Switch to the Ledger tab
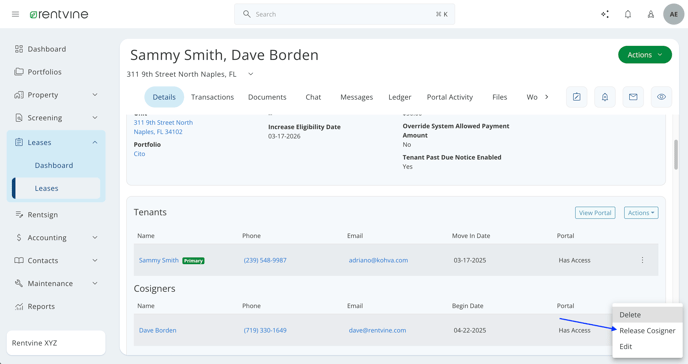Screen dimensions: 688x364 click(x=400, y=97)
